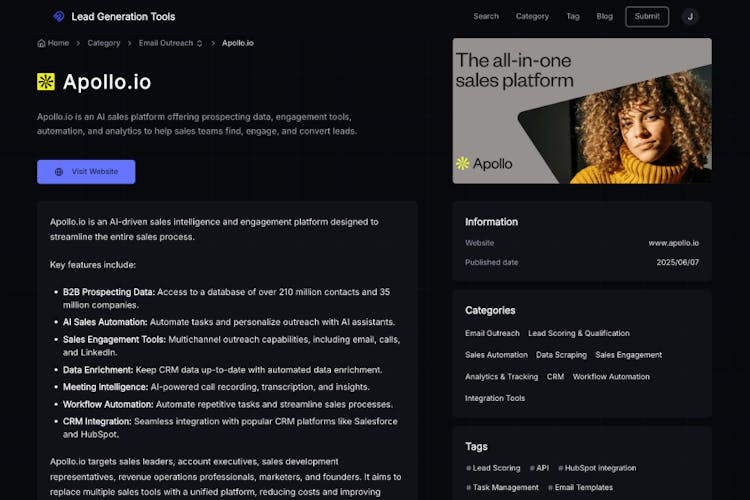
Task: Open the Data Scraping category
Action: (561, 355)
